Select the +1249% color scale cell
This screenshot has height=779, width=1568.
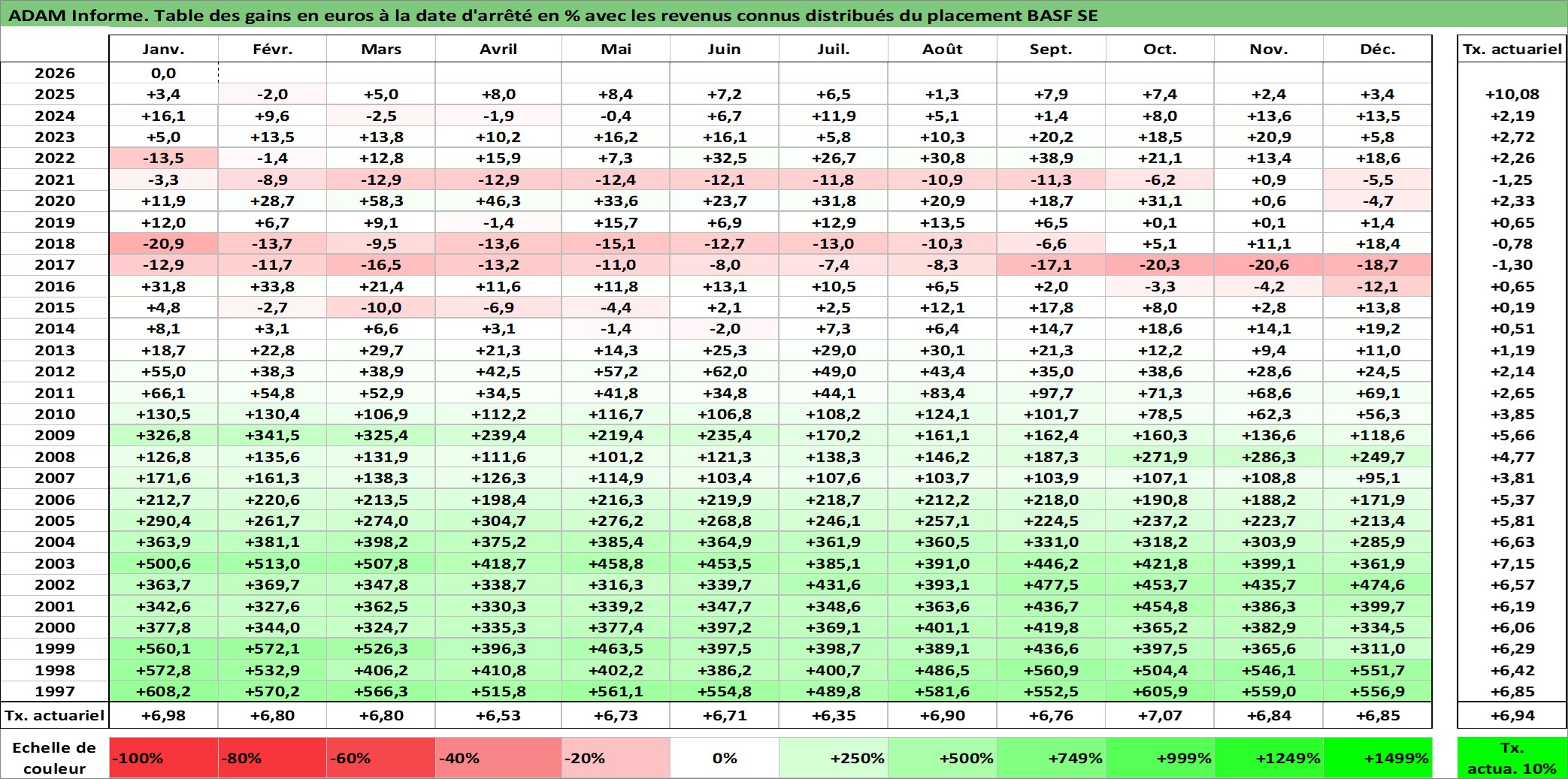(1269, 758)
